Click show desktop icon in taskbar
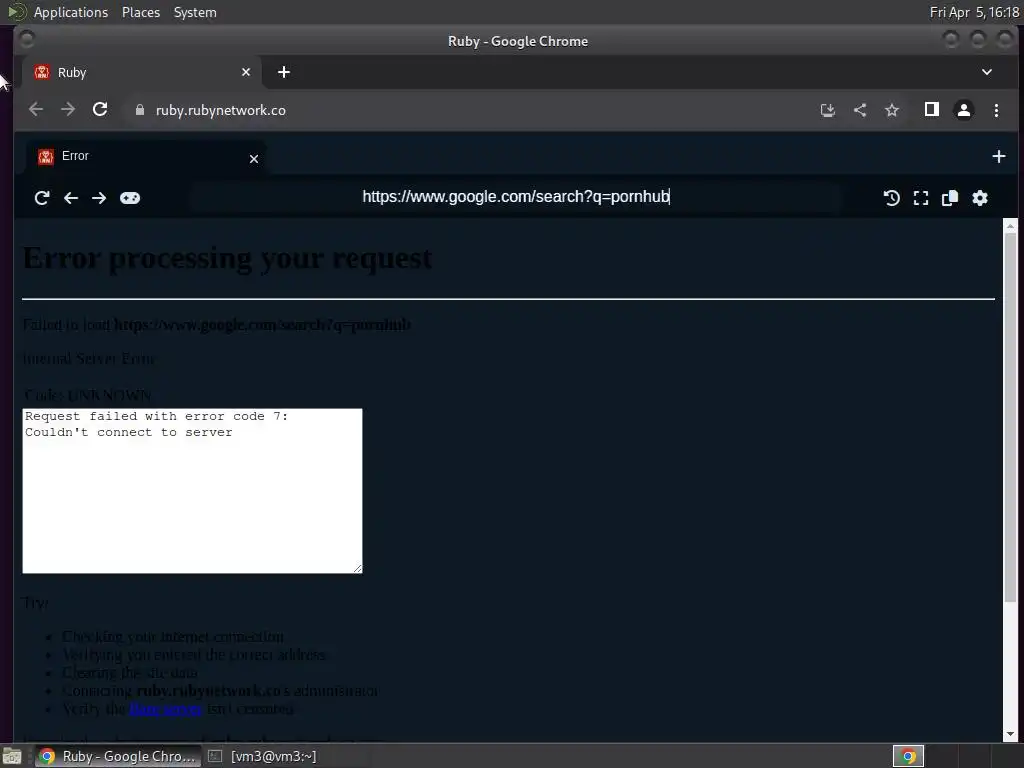 point(12,756)
